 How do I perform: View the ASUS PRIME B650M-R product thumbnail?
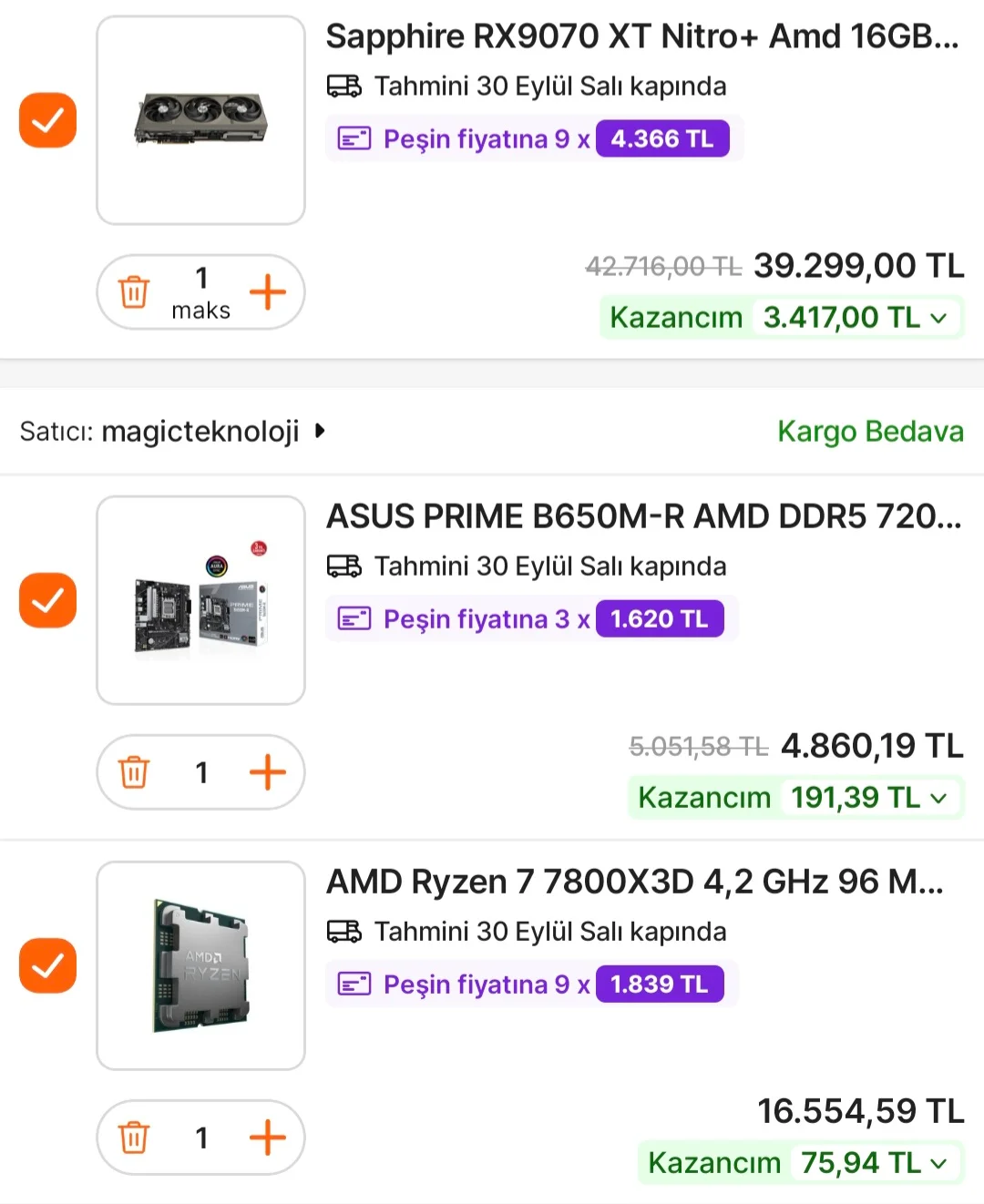[x=200, y=600]
